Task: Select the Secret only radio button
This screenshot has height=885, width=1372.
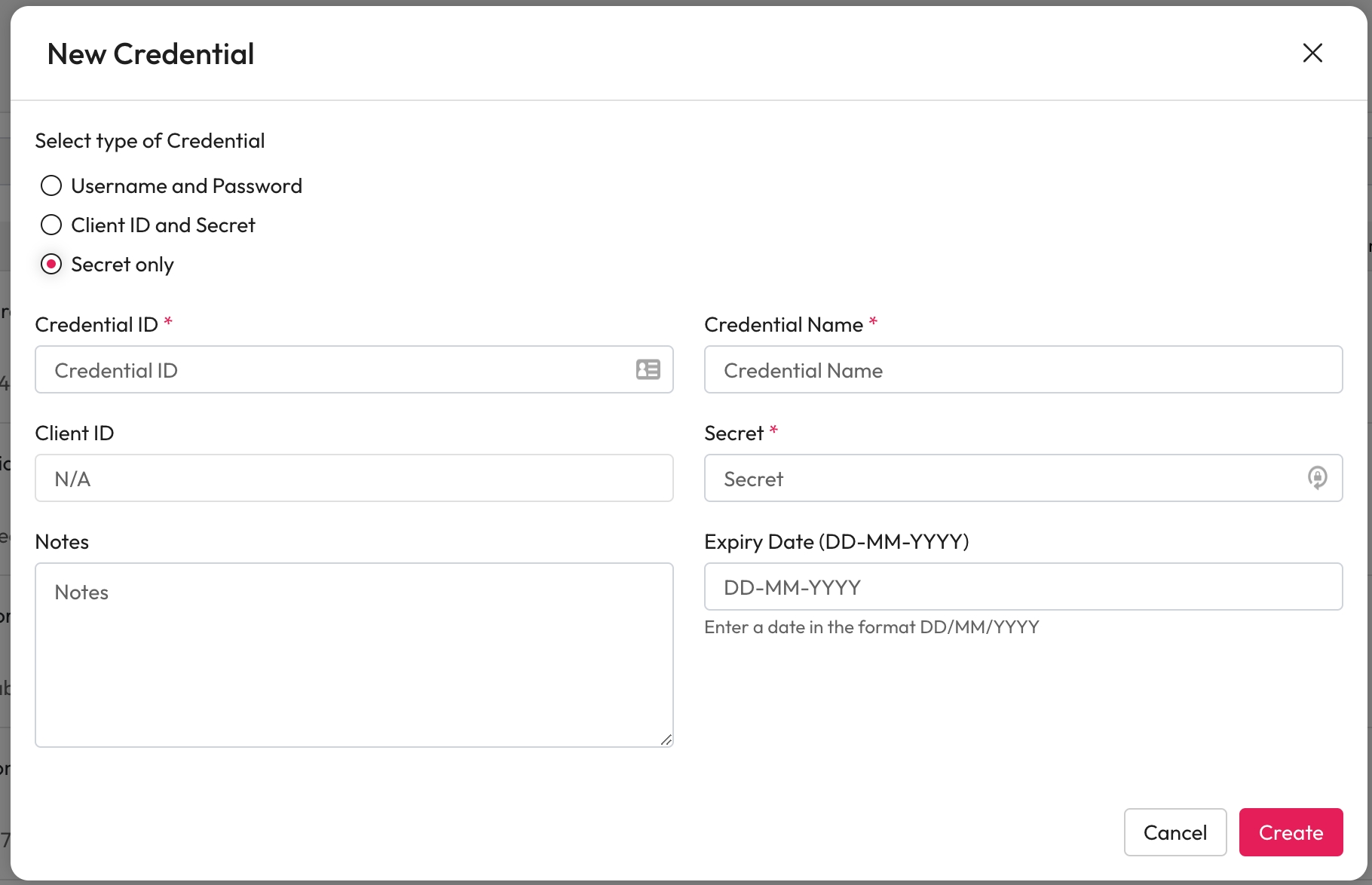Action: tap(51, 264)
